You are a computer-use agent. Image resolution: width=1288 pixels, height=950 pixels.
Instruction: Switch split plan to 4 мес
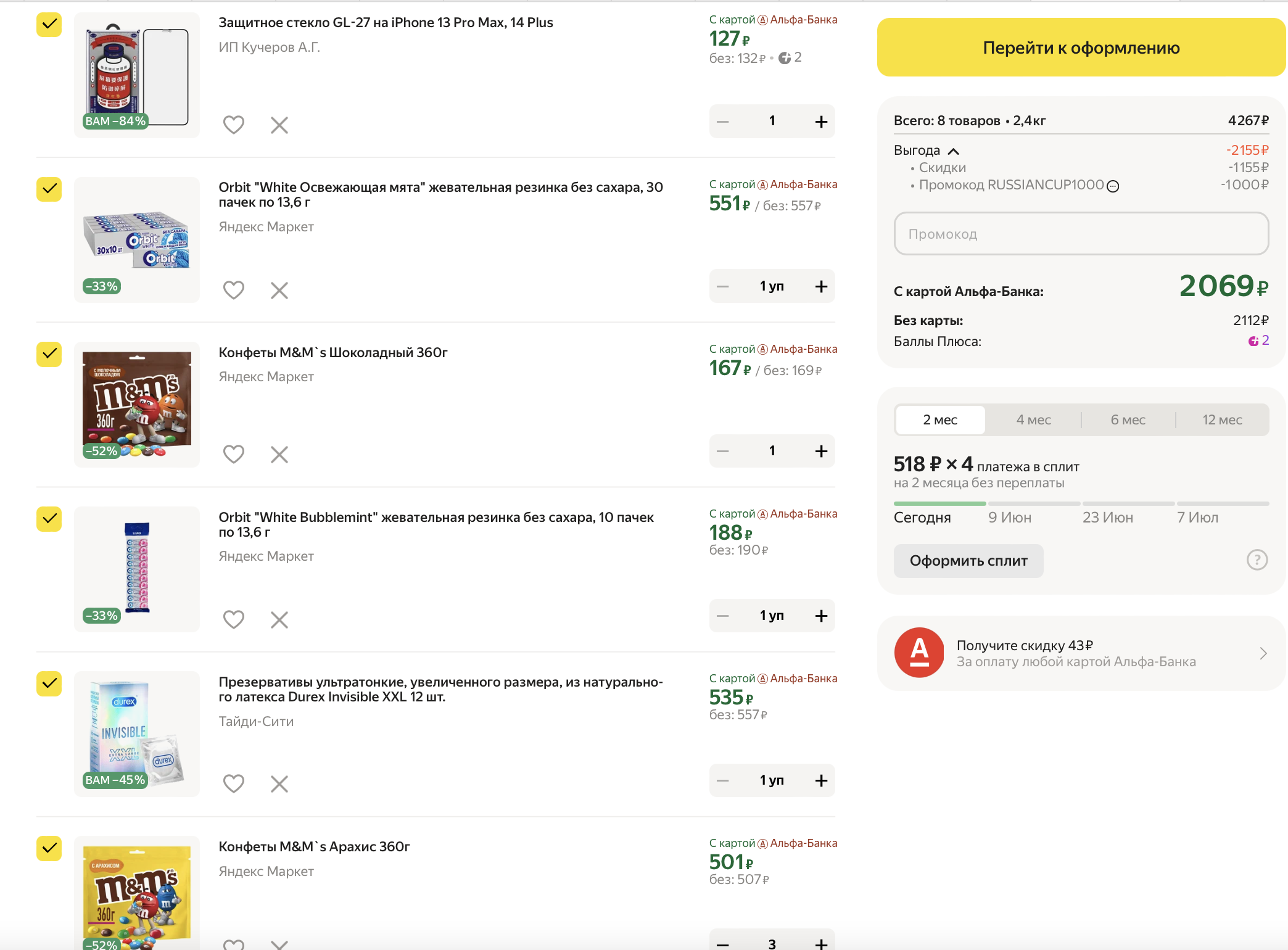click(x=1034, y=420)
